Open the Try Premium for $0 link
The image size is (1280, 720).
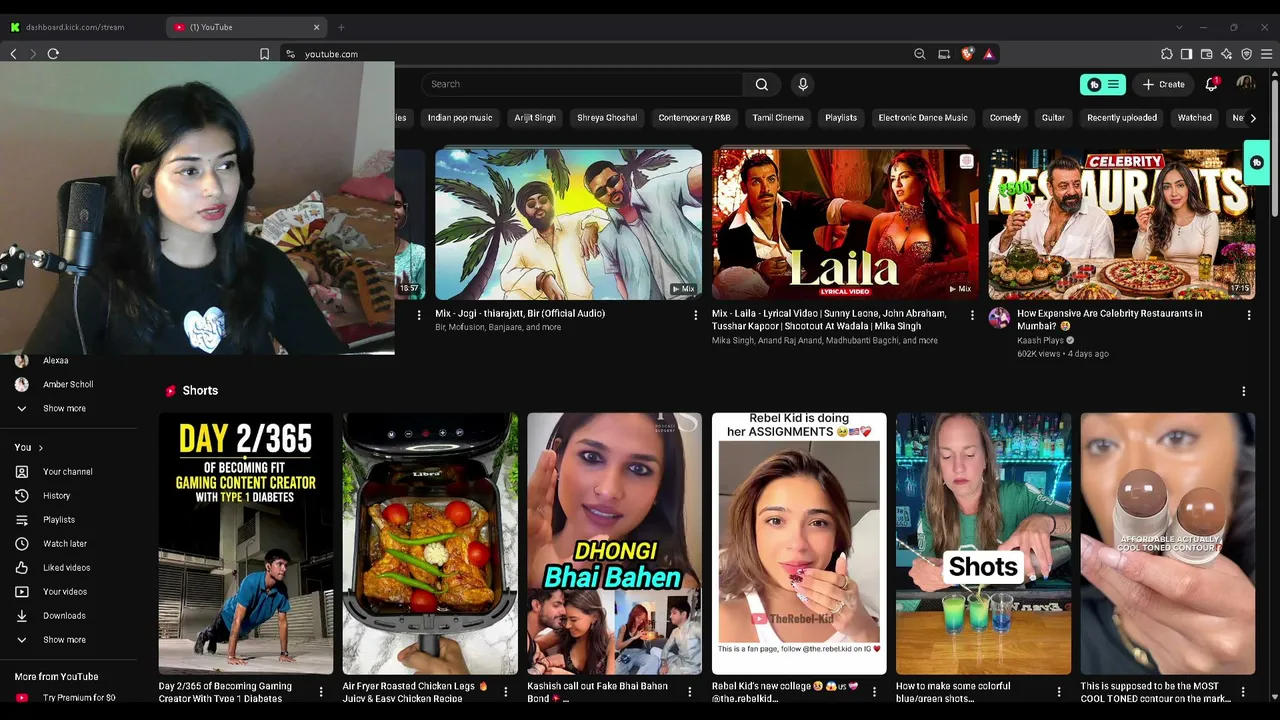[x=68, y=698]
